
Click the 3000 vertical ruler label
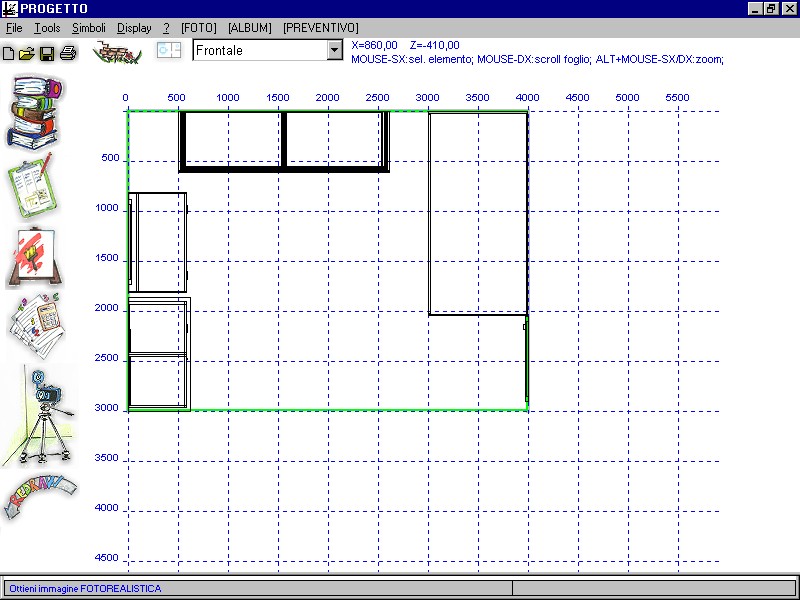click(x=106, y=408)
